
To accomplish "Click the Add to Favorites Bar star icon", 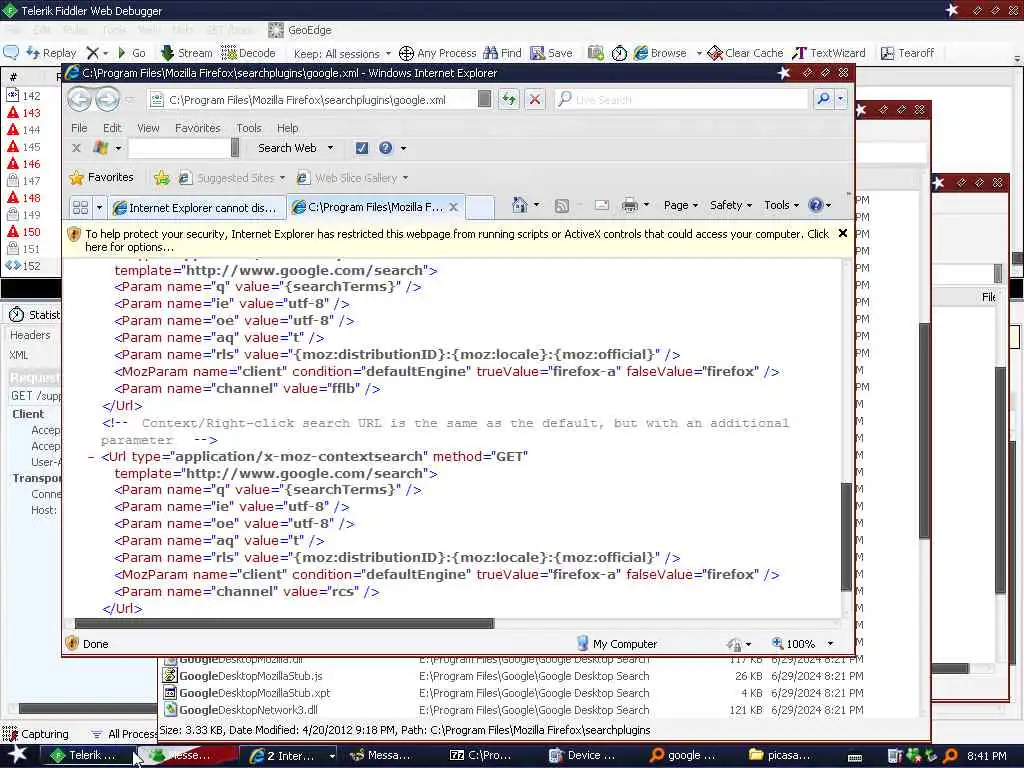I will point(161,178).
